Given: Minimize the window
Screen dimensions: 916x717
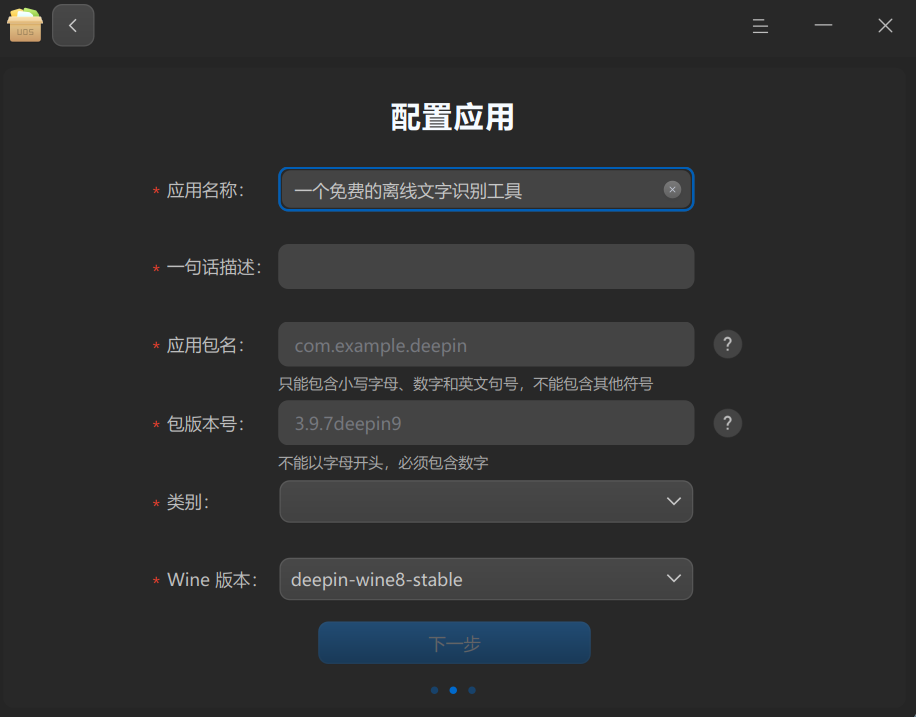Looking at the screenshot, I should [x=823, y=25].
